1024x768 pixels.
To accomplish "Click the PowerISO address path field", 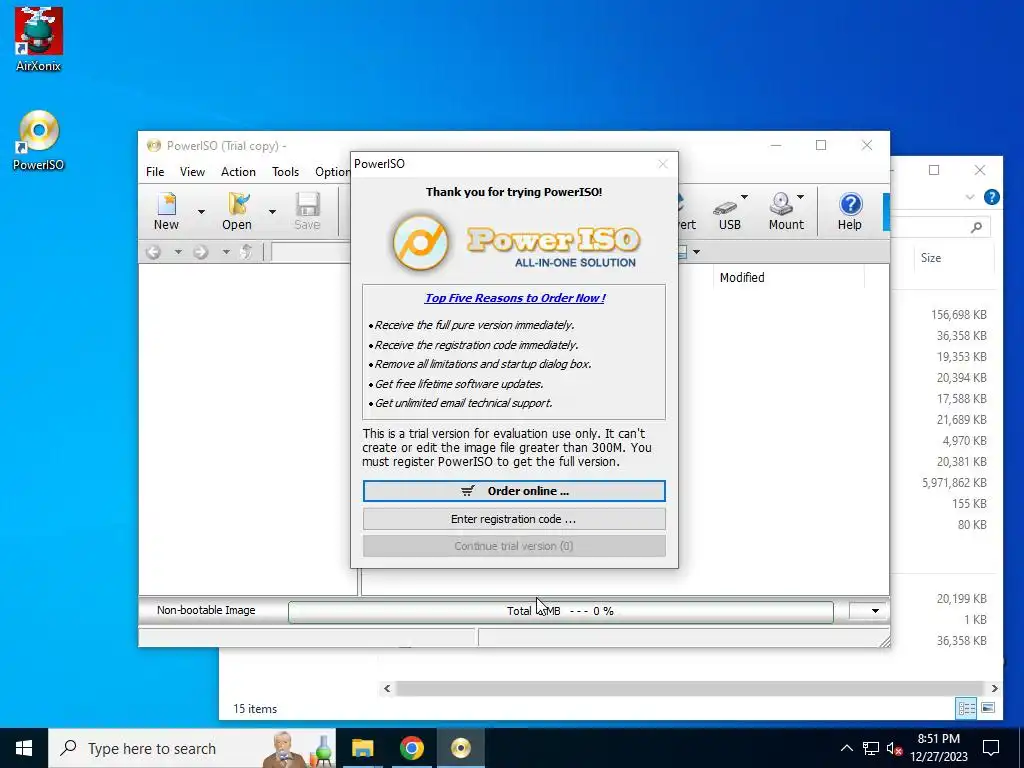I will pyautogui.click(x=311, y=251).
